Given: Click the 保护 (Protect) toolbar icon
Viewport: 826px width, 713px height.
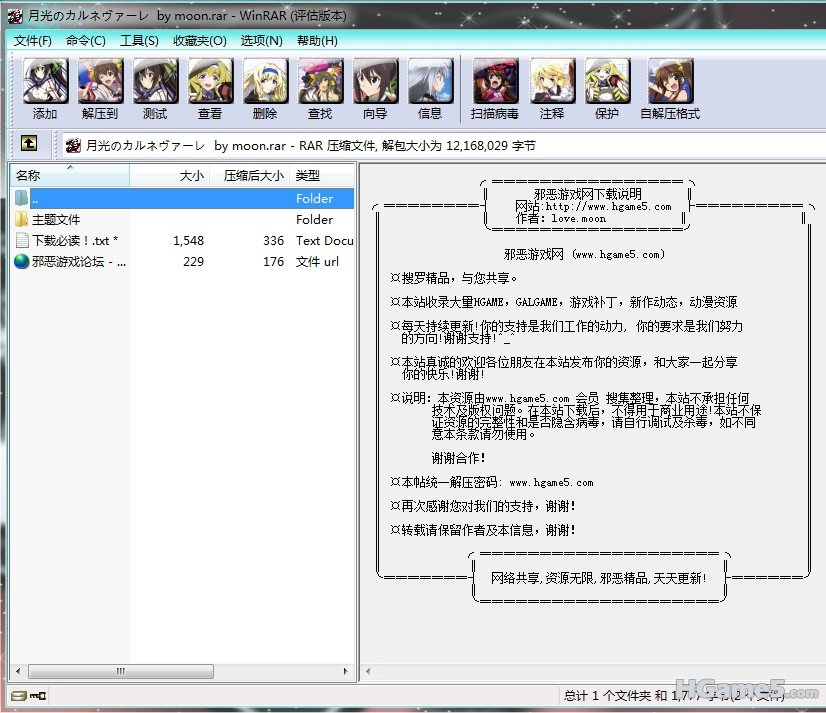Looking at the screenshot, I should coord(607,81).
